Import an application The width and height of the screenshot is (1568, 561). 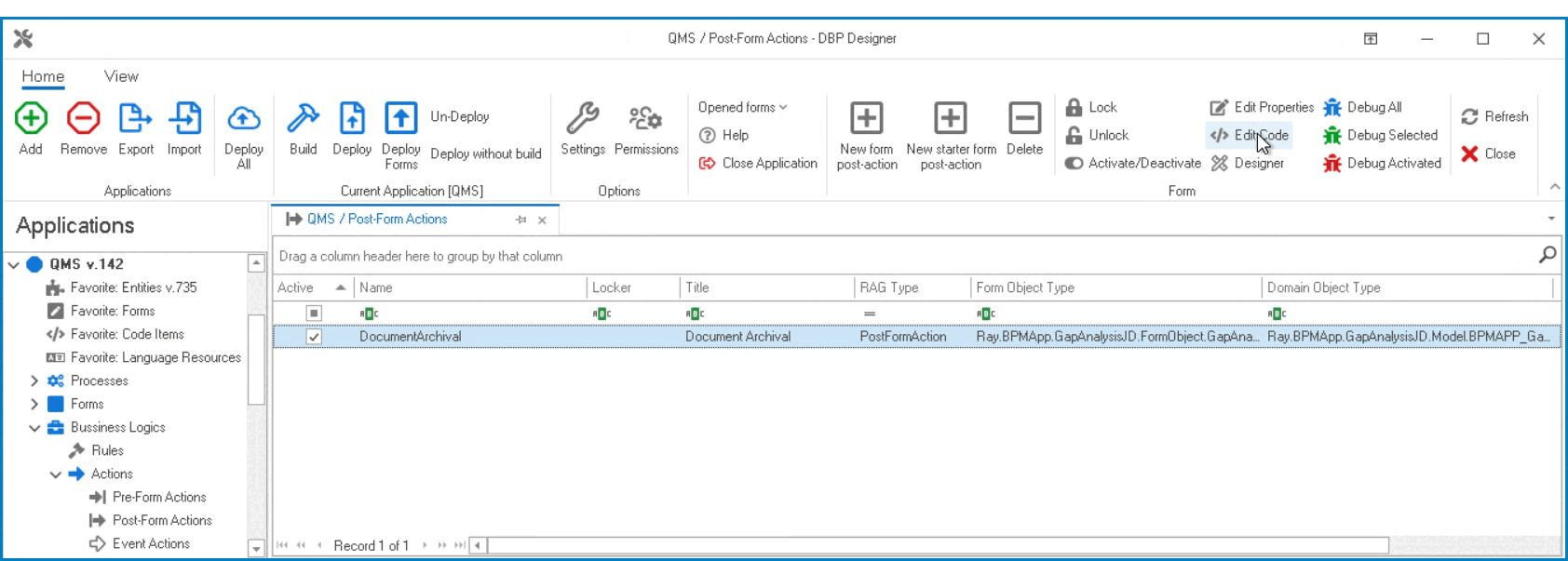(x=184, y=129)
